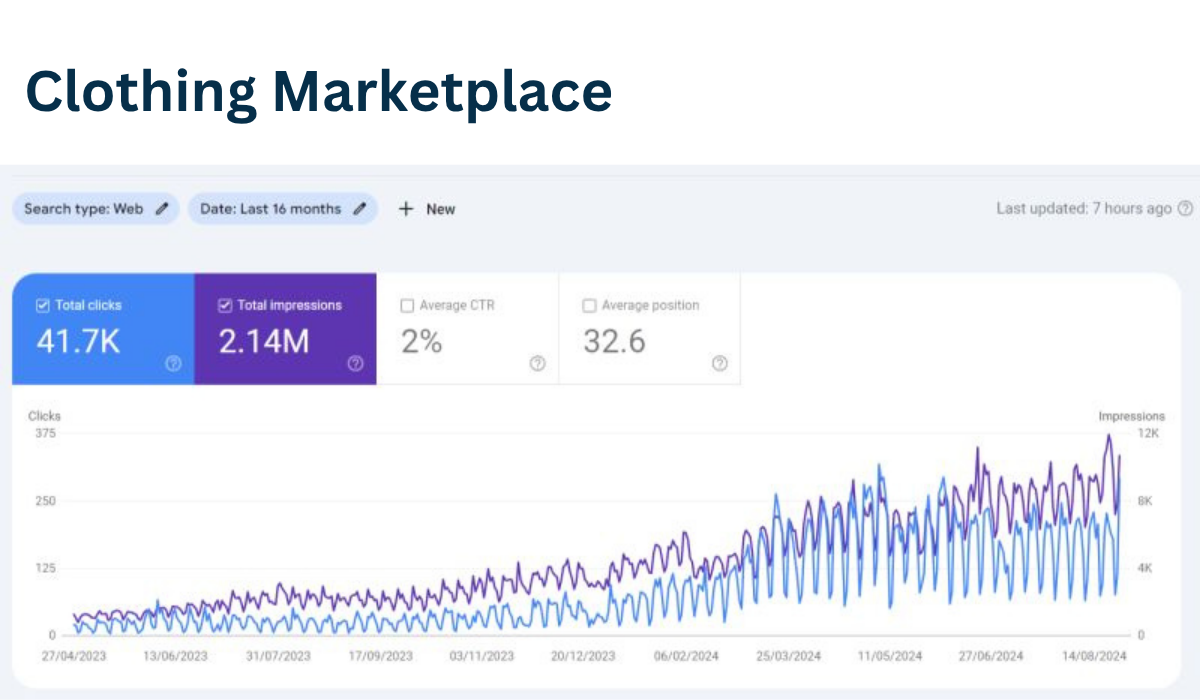Click the Last updated 7 hours ago text

[x=1085, y=208]
